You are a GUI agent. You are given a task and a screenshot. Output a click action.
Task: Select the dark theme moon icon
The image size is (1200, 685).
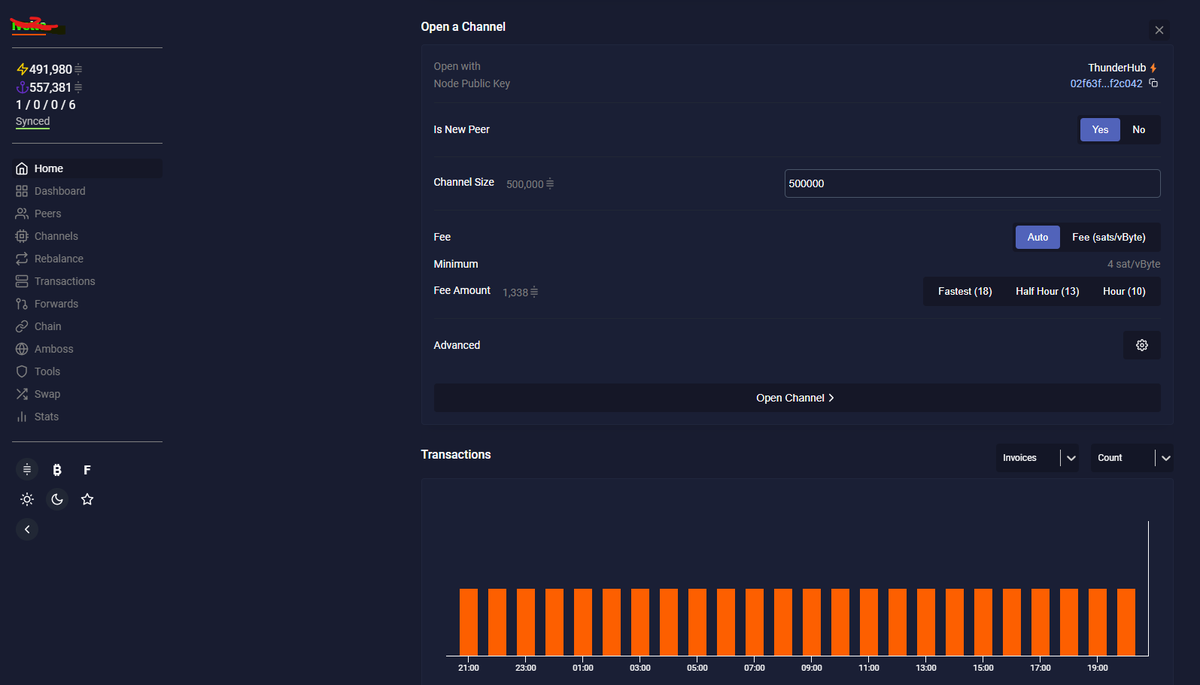[x=57, y=499]
